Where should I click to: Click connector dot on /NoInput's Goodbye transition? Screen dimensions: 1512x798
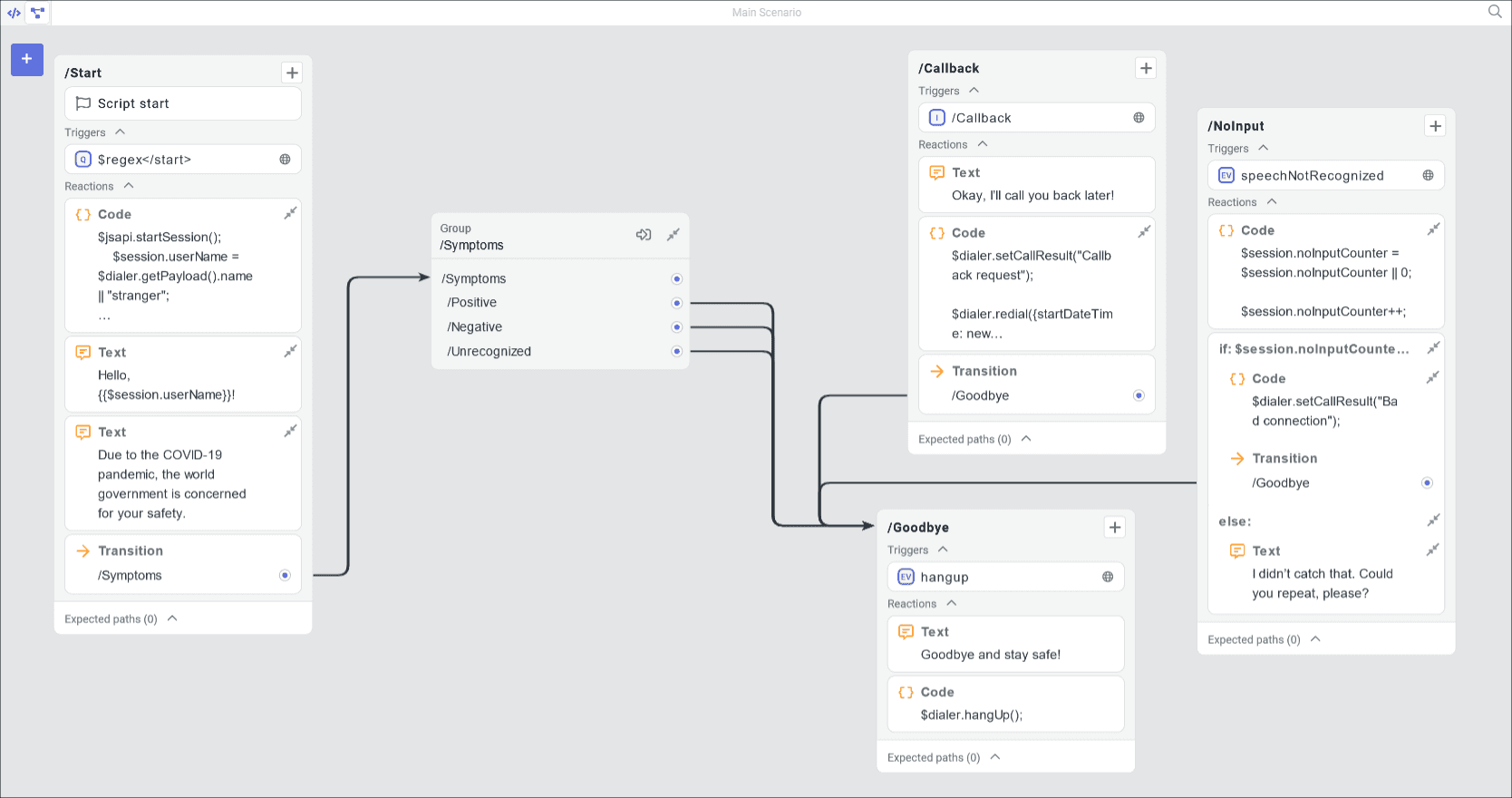[1427, 483]
